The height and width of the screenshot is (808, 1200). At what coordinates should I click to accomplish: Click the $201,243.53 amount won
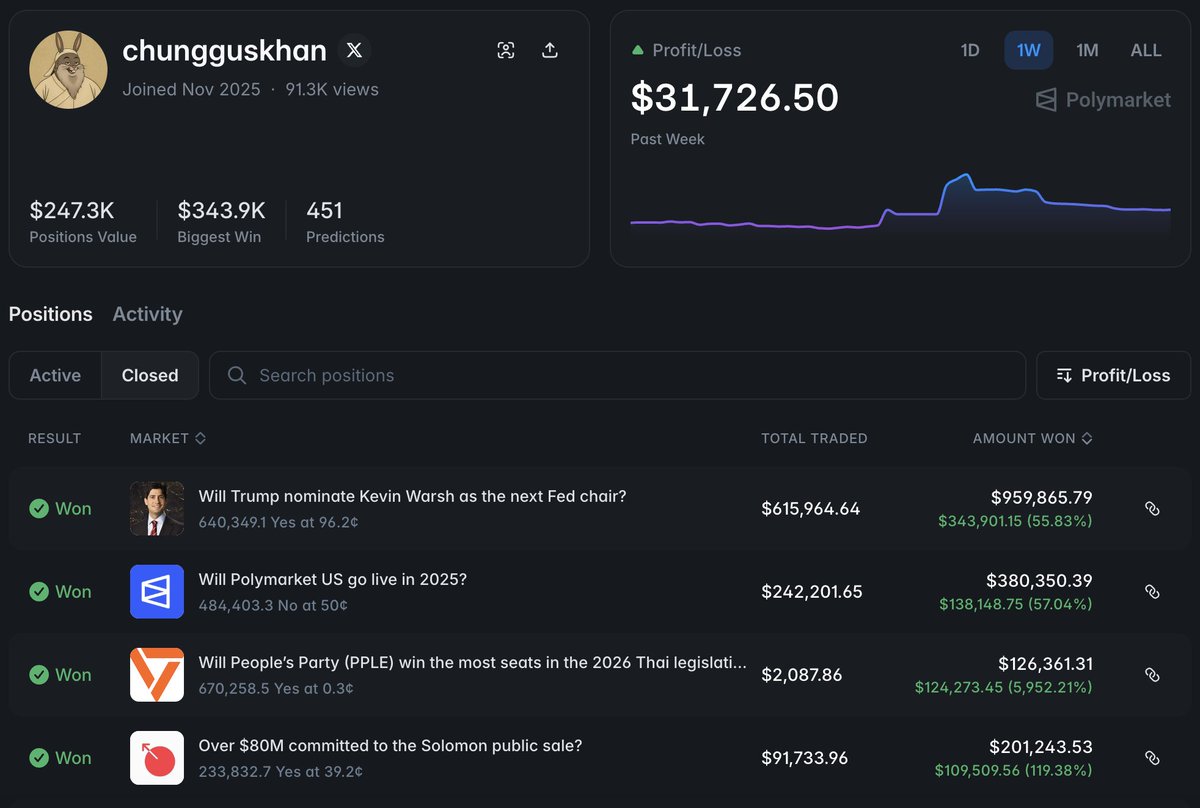[x=1041, y=746]
